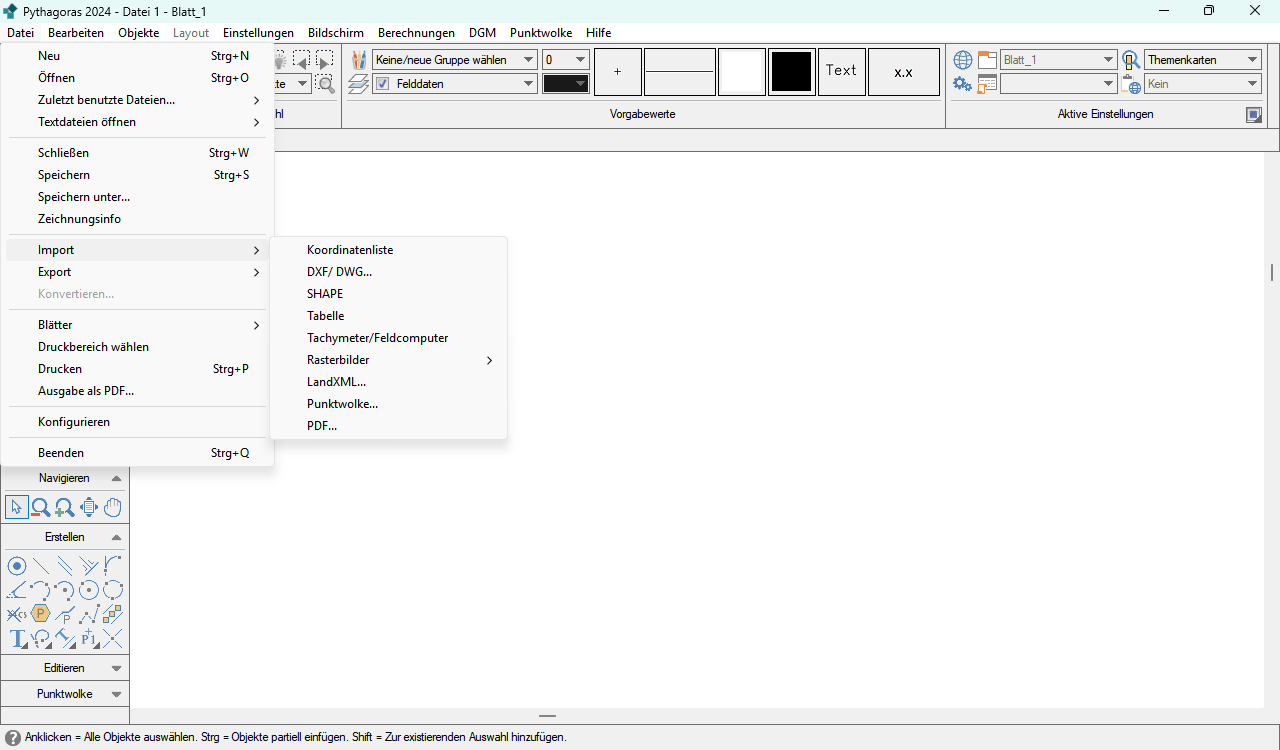This screenshot has width=1280, height=750.
Task: Click the fit-to-screen zoom tool
Action: [89, 507]
